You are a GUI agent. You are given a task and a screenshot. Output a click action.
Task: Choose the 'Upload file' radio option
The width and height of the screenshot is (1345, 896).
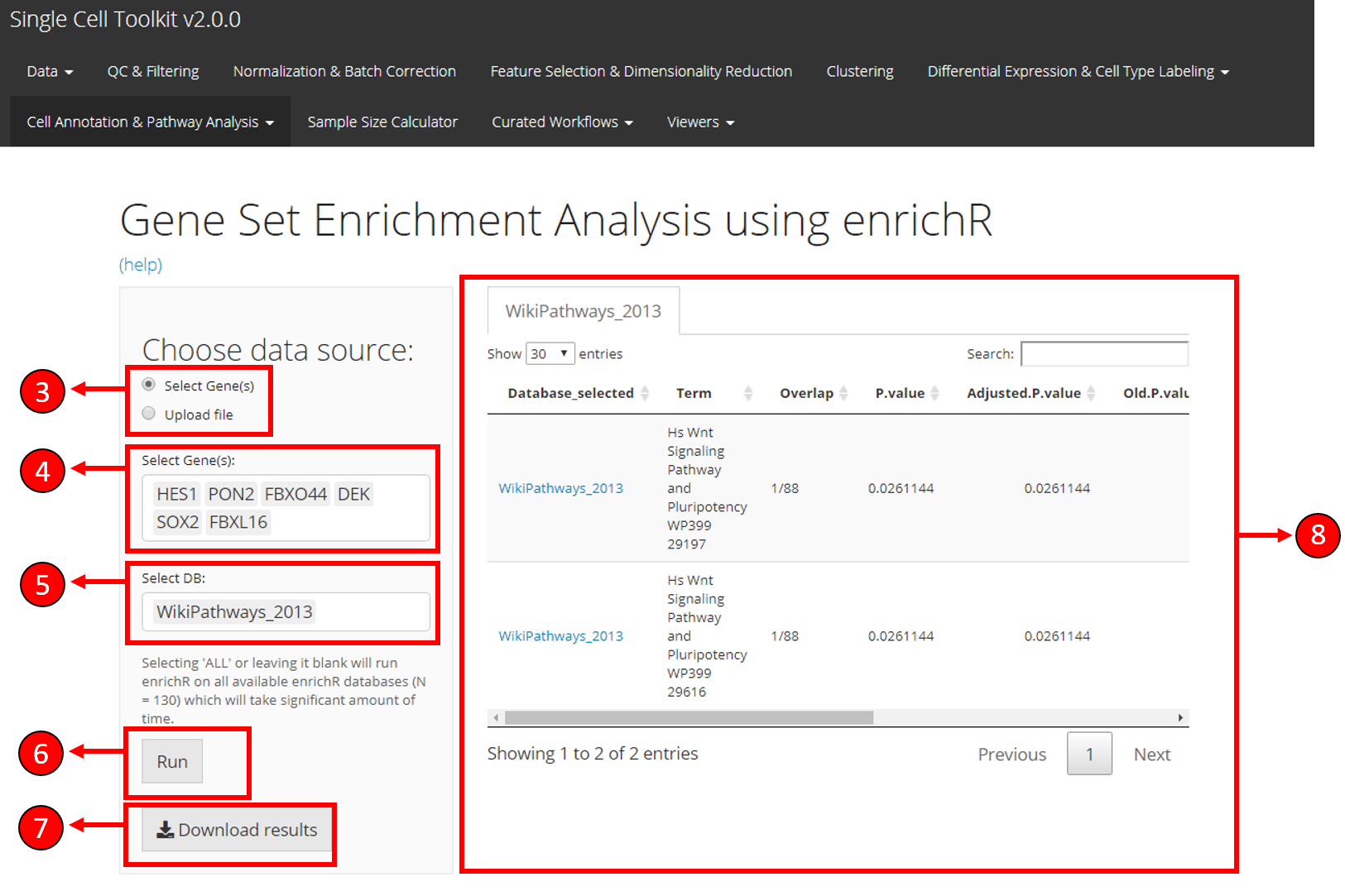click(149, 414)
